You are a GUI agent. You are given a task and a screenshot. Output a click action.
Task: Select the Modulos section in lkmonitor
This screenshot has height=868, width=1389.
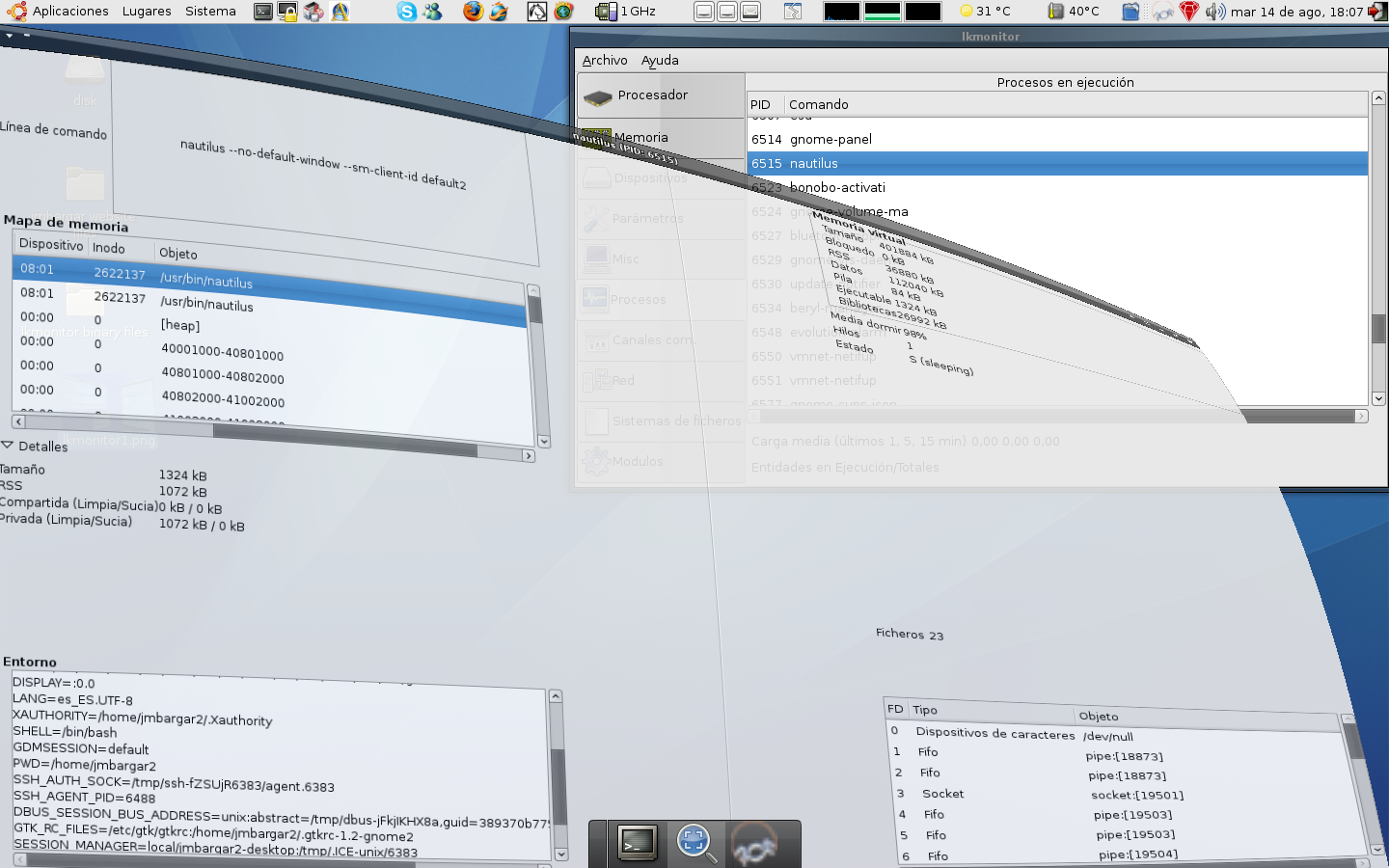[x=661, y=462]
